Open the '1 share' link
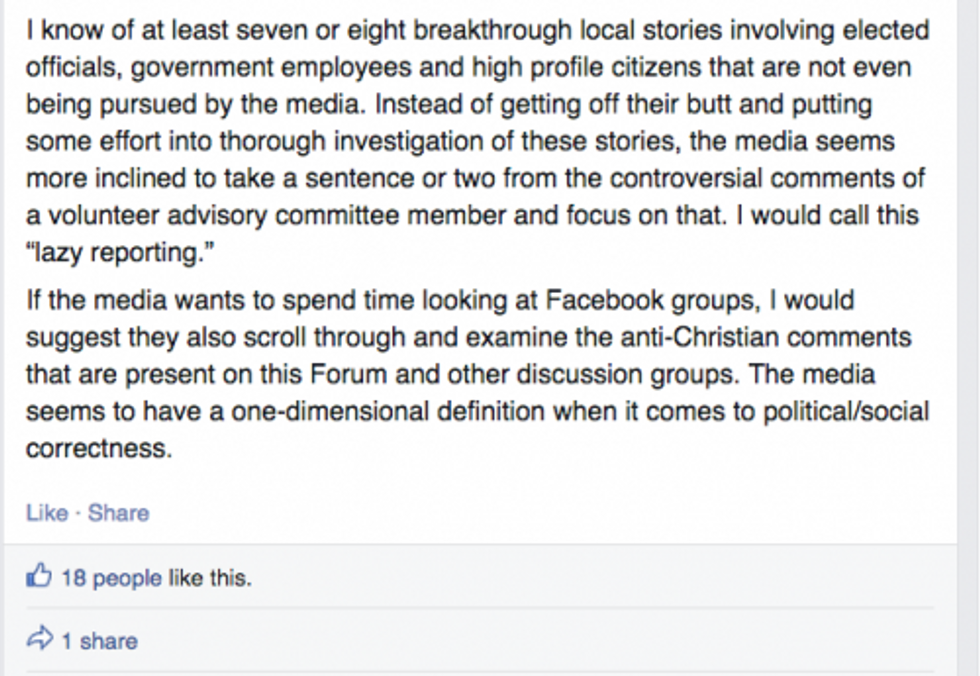This screenshot has width=980, height=676. tap(99, 641)
